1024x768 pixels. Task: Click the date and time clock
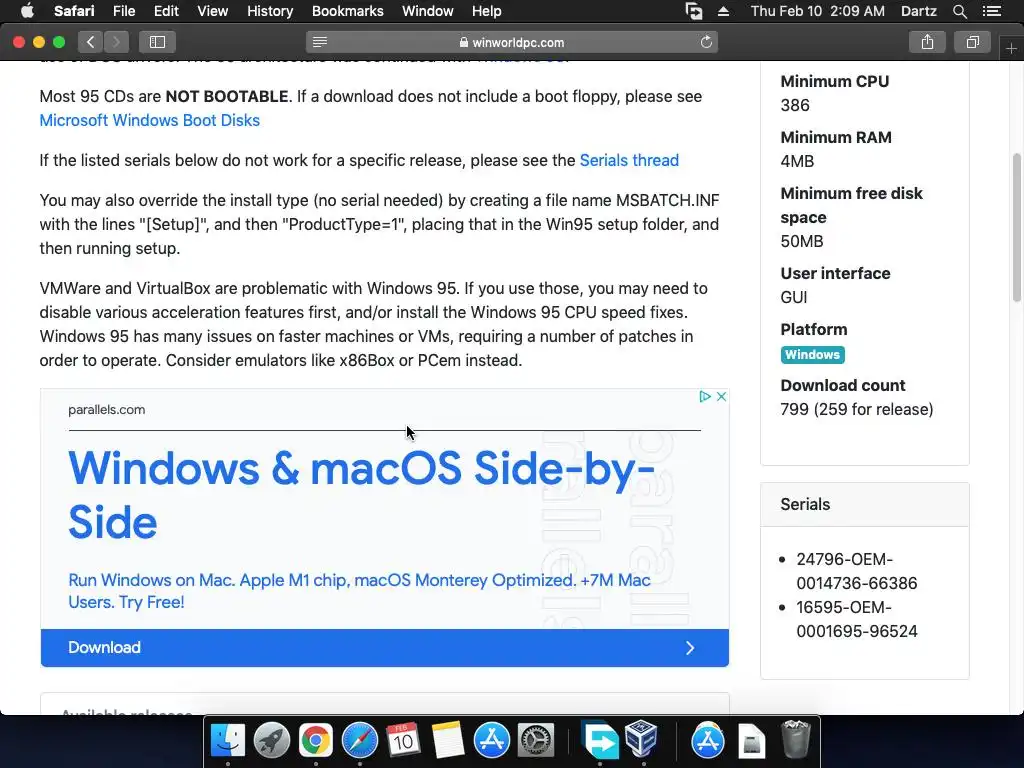818,11
